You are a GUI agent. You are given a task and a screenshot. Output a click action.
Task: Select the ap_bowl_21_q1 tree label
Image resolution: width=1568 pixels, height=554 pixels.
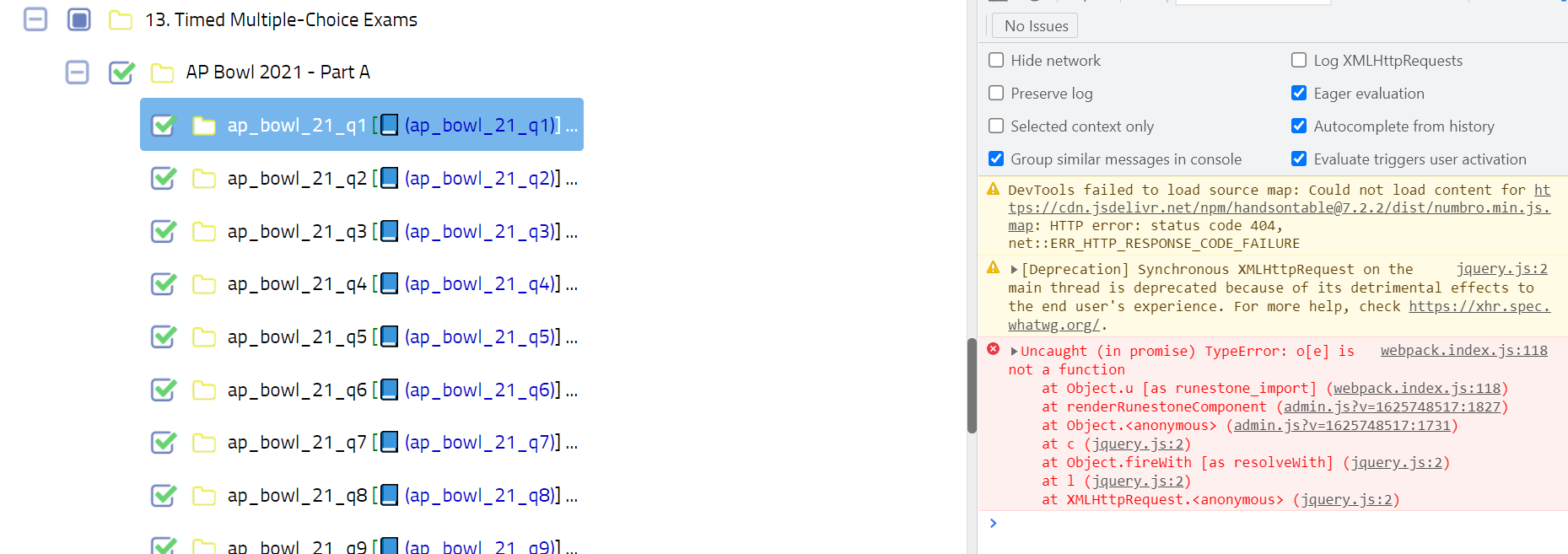click(297, 126)
